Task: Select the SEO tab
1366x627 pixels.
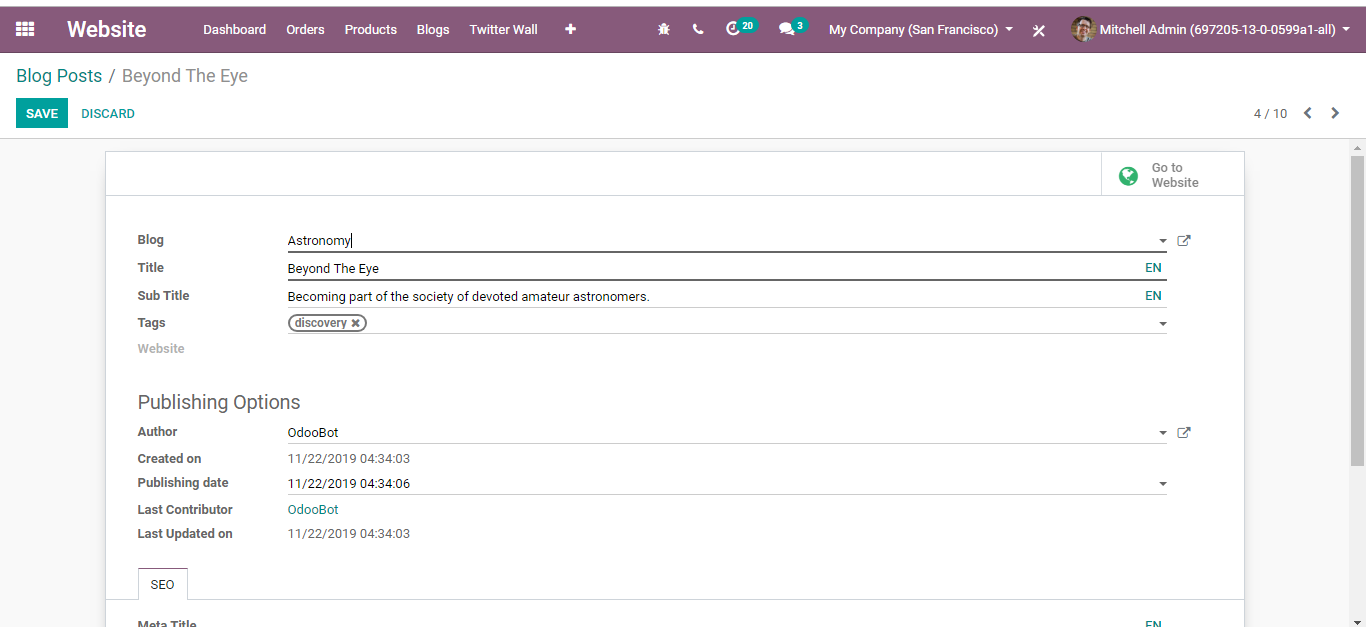Action: [162, 585]
